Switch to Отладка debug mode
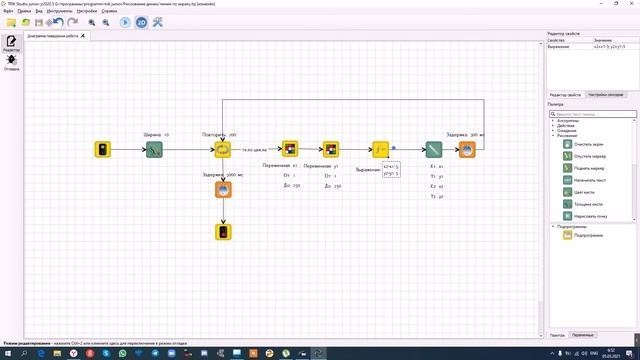This screenshot has width=640, height=360. (x=11, y=62)
